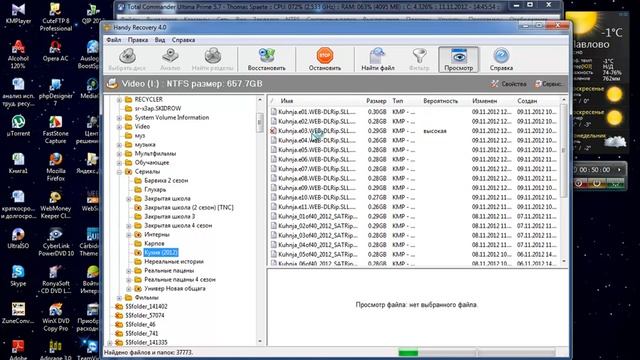Sort by the Изменен column header
640x360 pixels.
click(484, 101)
